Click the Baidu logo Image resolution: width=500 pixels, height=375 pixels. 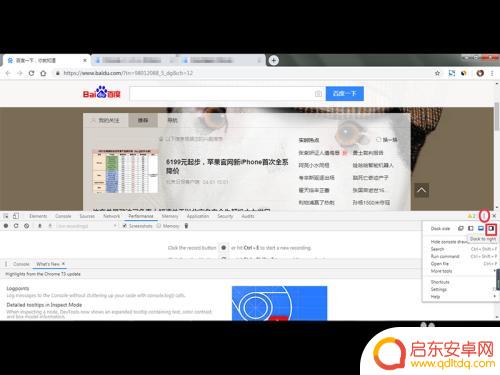101,93
